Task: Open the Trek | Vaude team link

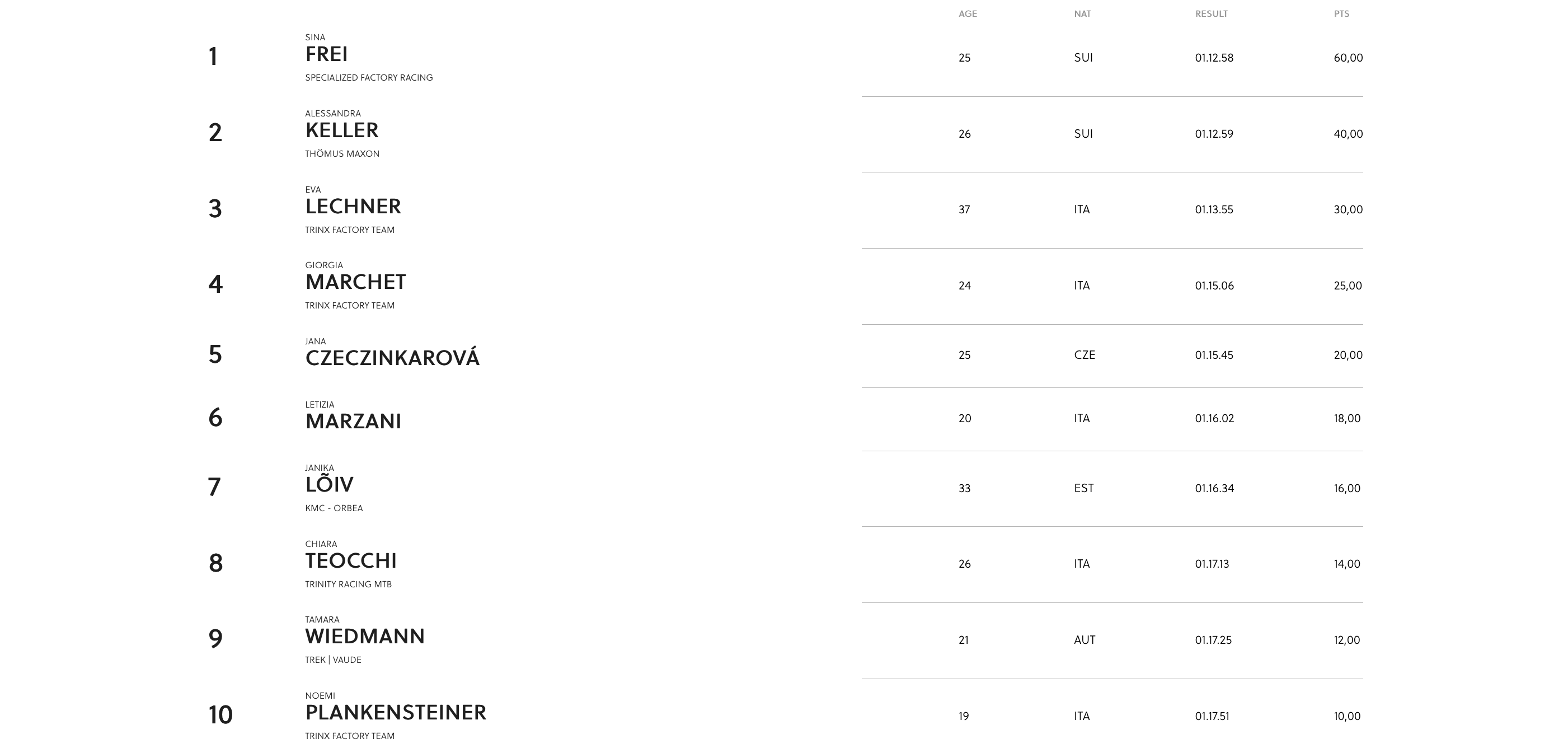Action: coord(333,660)
